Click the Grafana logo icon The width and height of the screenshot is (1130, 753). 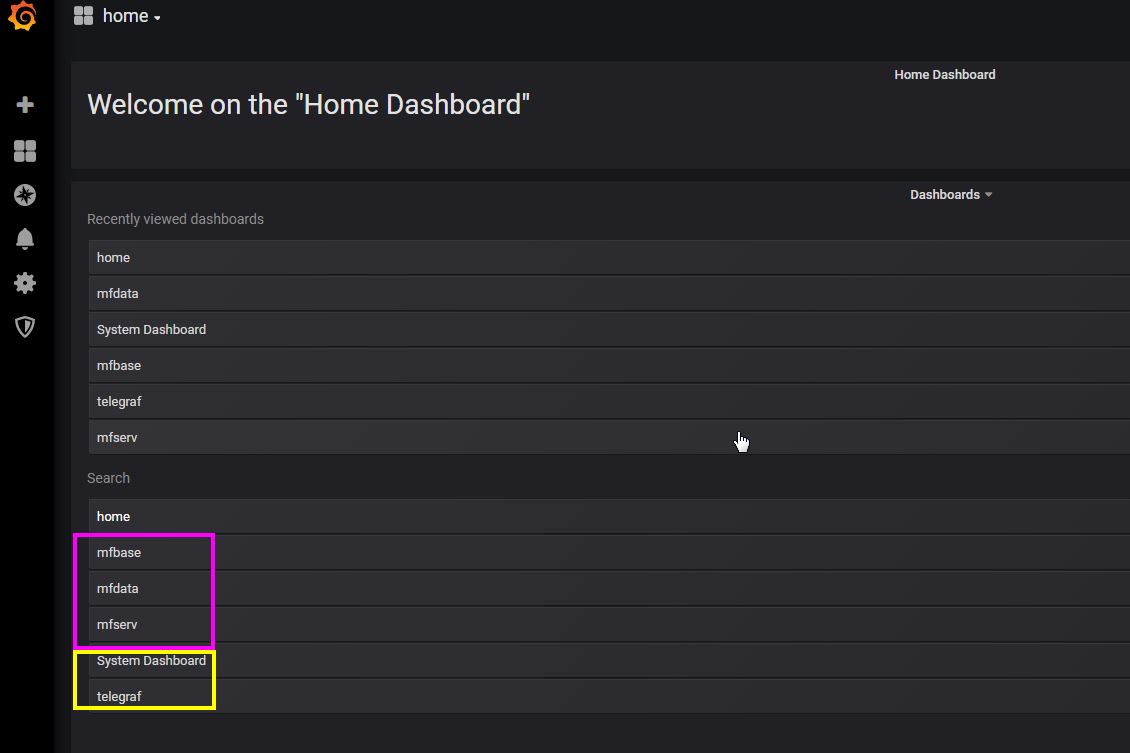click(22, 16)
